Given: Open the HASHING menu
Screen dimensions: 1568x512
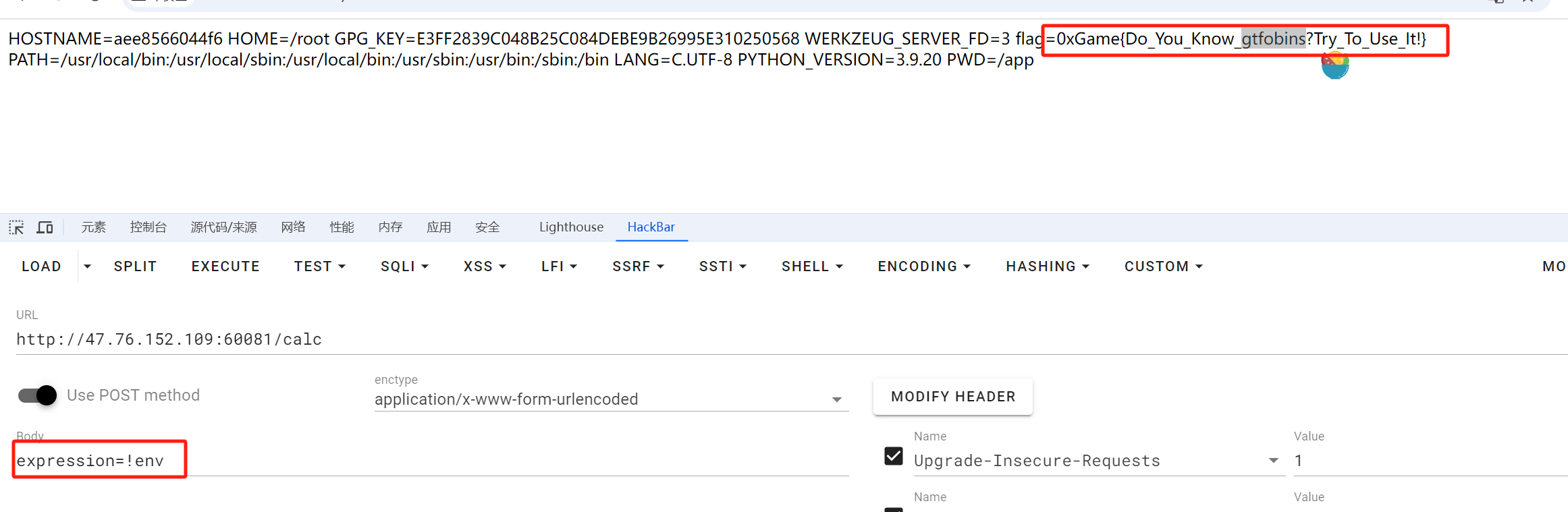Looking at the screenshot, I should [x=1047, y=266].
